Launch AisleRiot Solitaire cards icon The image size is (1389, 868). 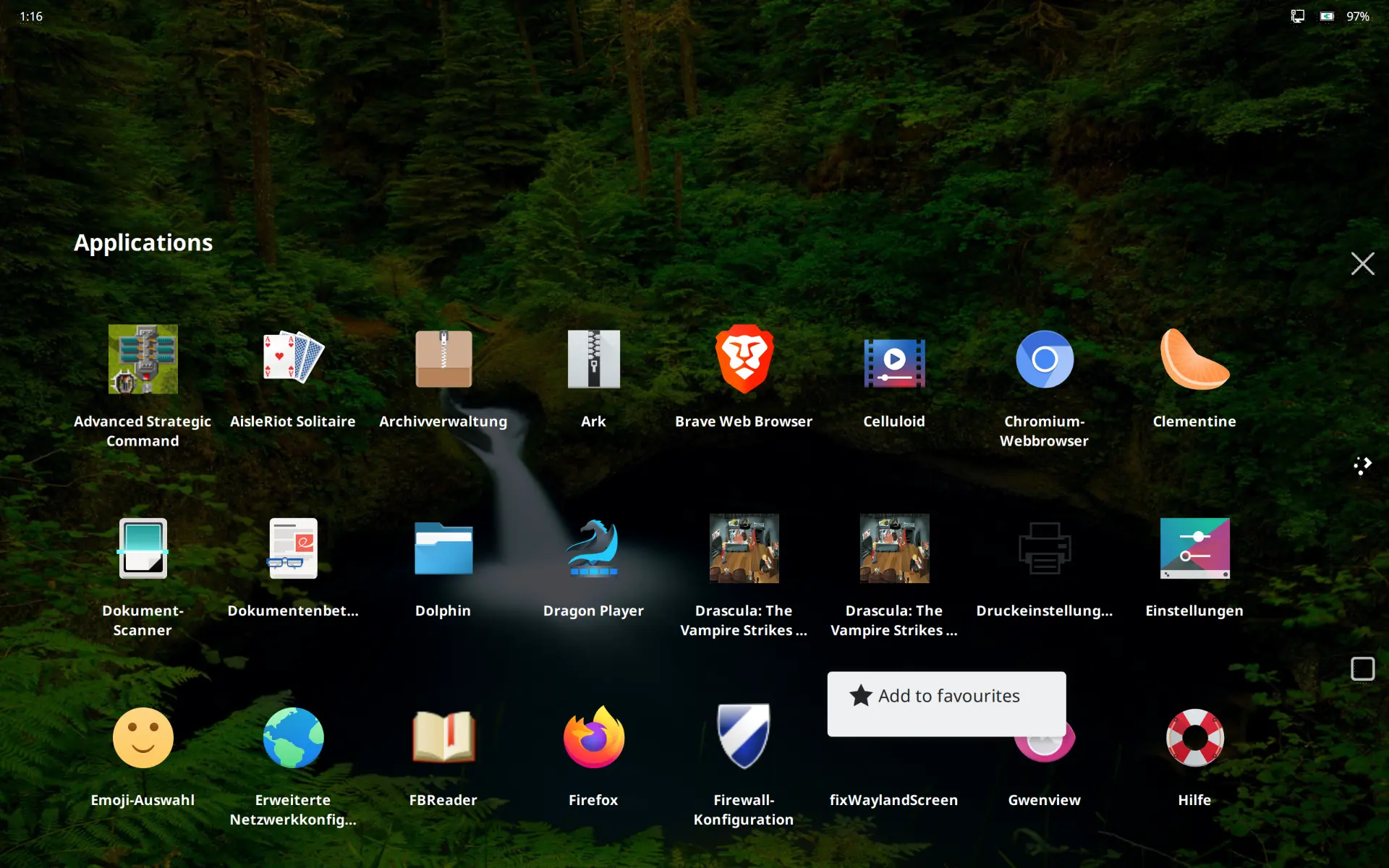click(x=293, y=359)
